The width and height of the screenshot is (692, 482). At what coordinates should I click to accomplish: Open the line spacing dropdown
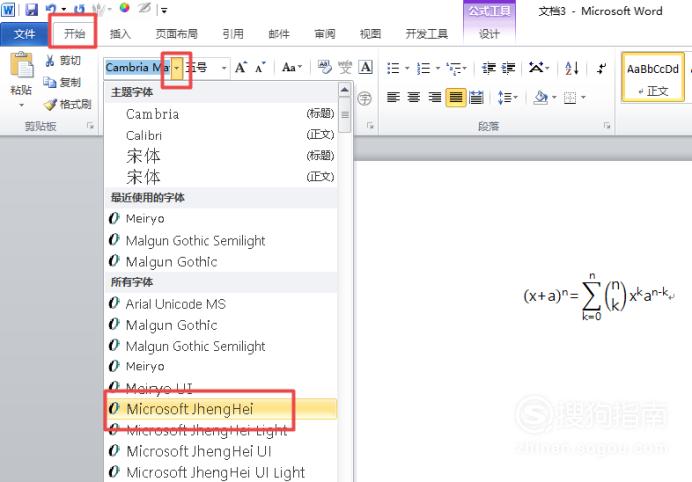(x=508, y=97)
